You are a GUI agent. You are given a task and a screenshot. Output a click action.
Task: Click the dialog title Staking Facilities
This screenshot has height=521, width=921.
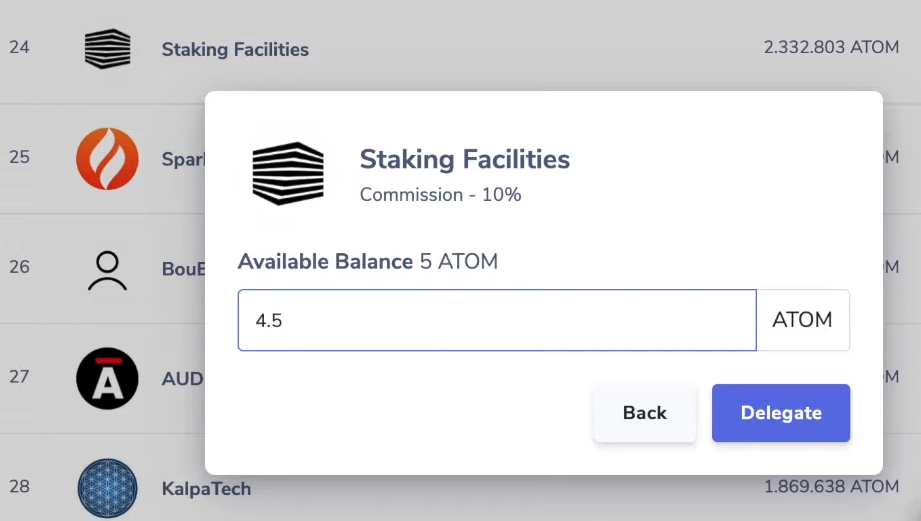(464, 159)
